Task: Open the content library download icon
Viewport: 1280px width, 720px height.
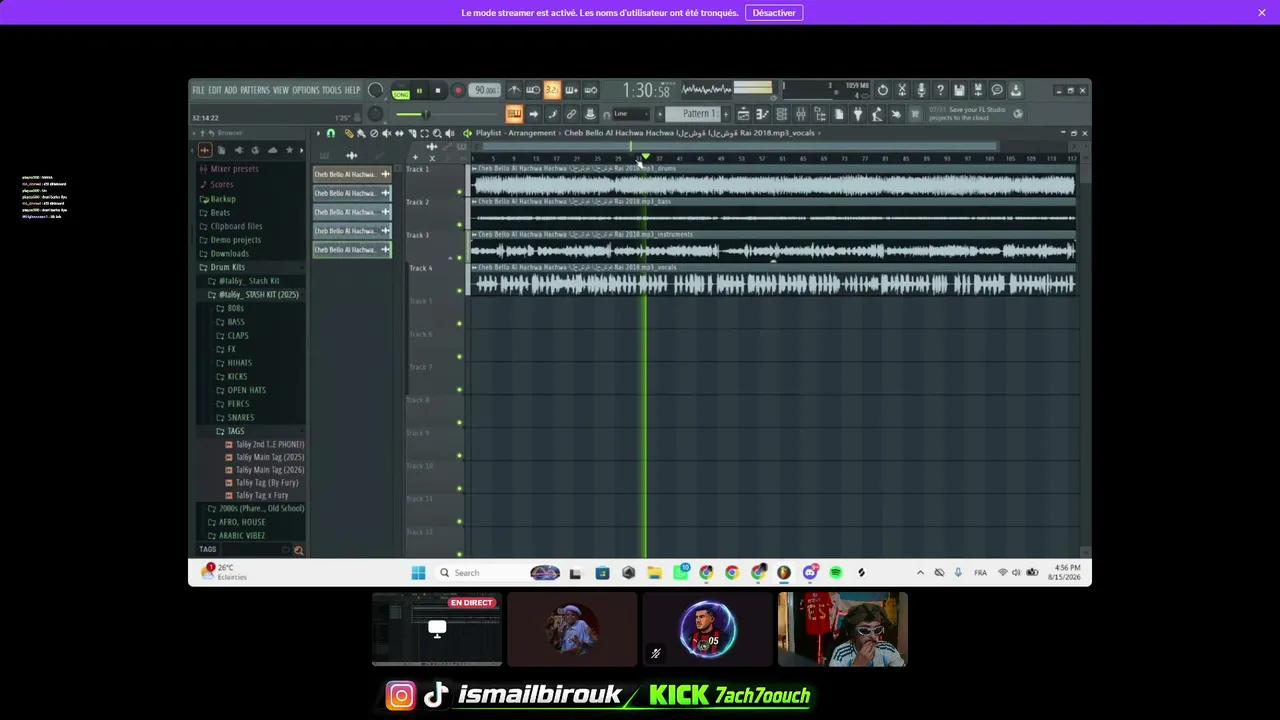Action: click(x=1016, y=91)
